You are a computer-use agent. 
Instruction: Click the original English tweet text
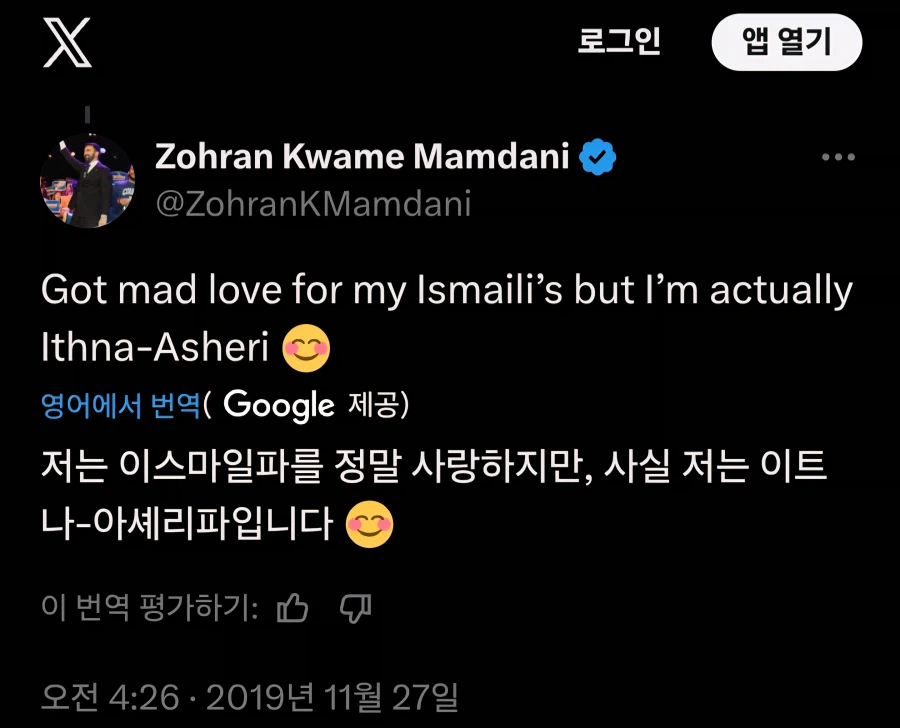[446, 291]
